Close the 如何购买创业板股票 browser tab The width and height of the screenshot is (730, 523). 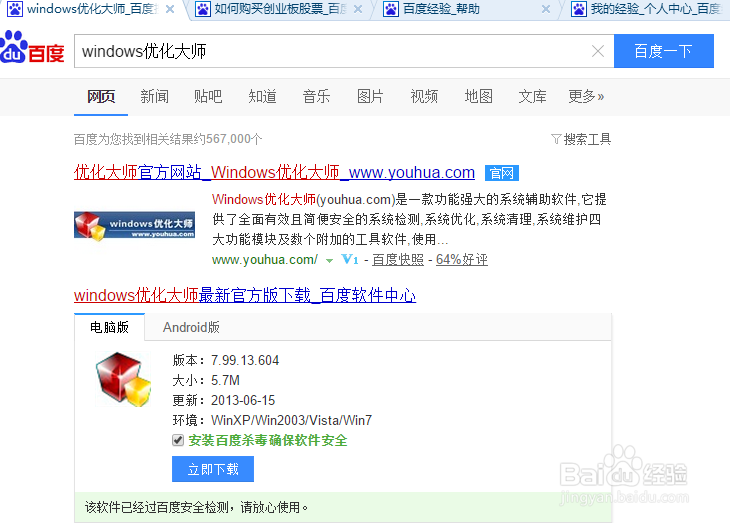click(x=358, y=9)
